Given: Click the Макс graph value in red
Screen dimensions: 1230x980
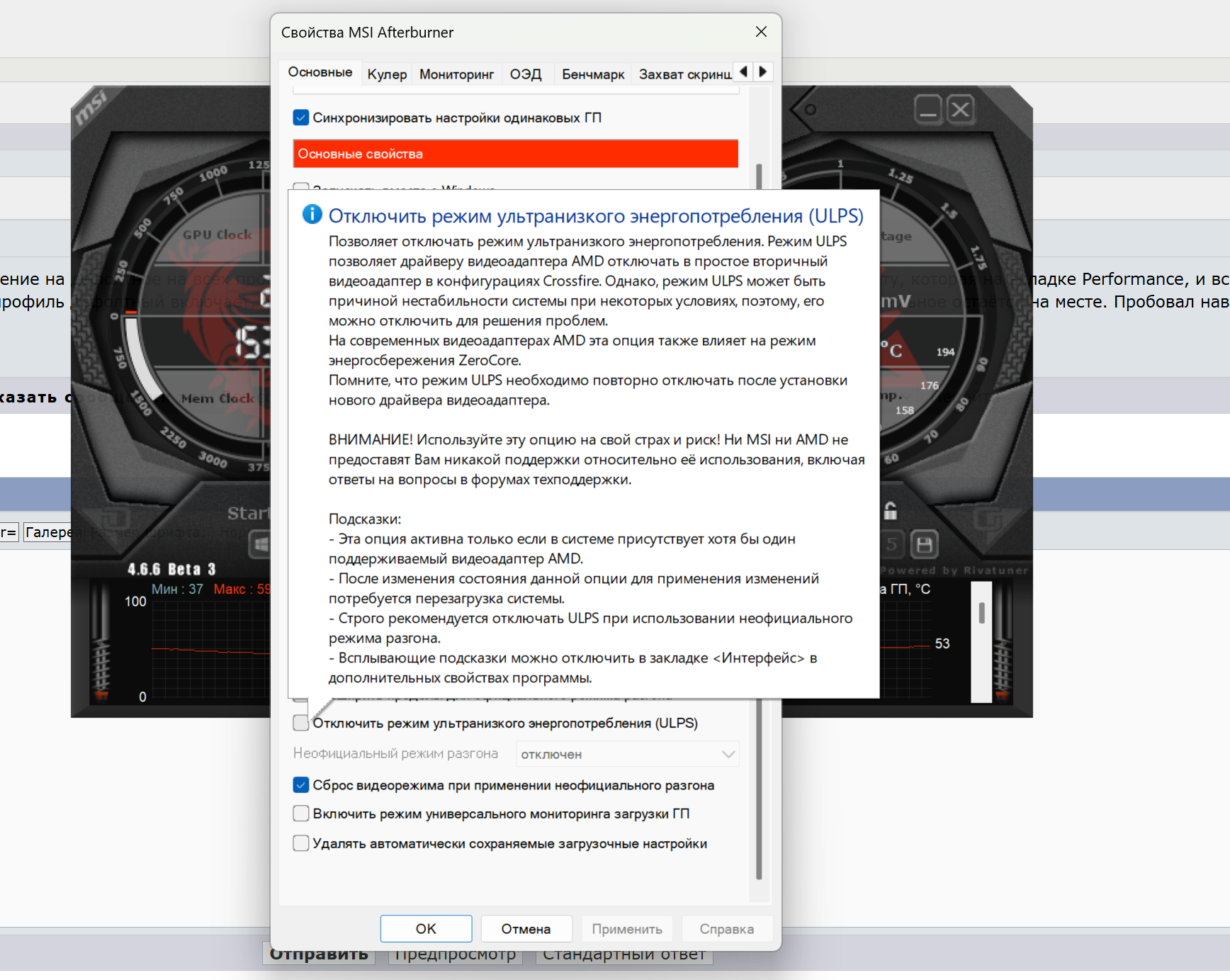Looking at the screenshot, I should pyautogui.click(x=241, y=589).
